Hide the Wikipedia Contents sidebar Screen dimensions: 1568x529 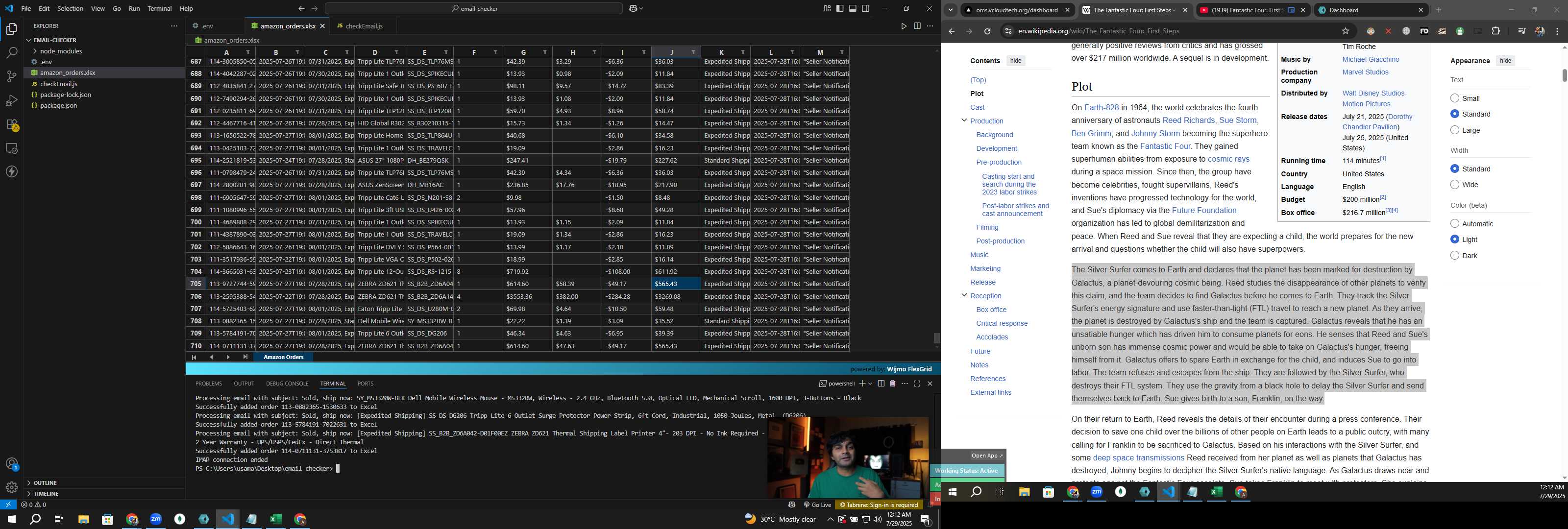(x=1015, y=61)
